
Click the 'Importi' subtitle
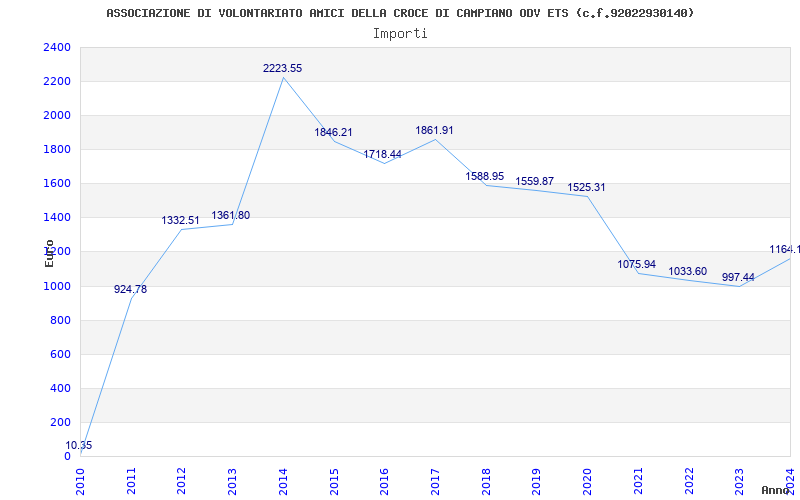(x=400, y=34)
